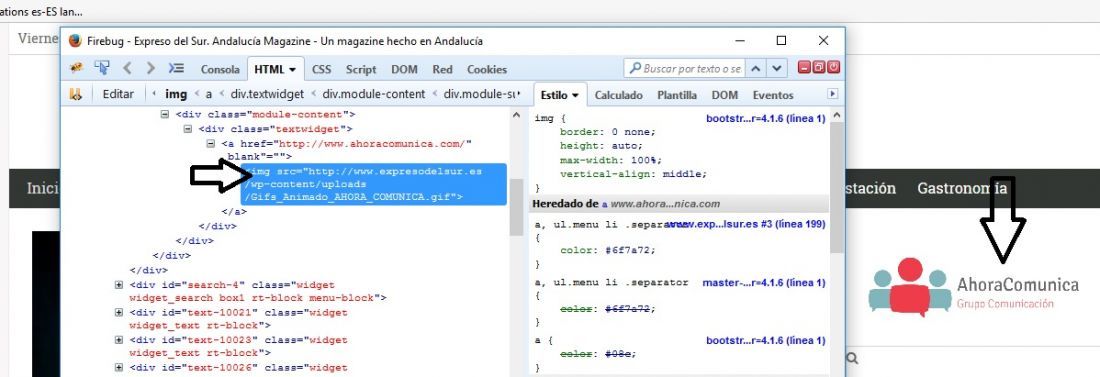Open the Estilo side panel options dropdown
The image size is (1100, 377).
(575, 95)
